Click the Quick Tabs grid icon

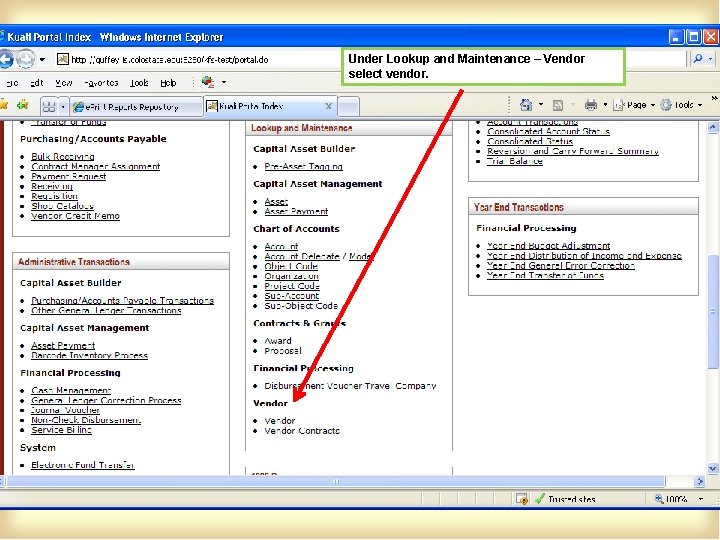[49, 107]
